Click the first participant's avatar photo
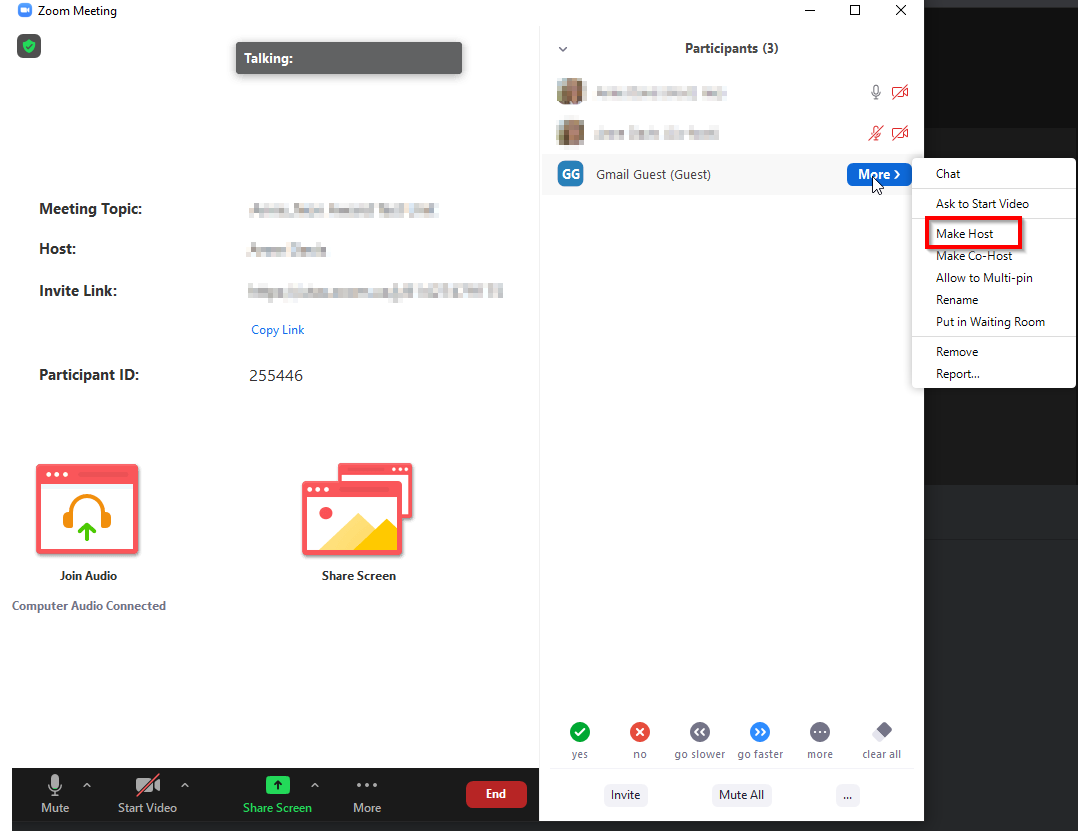1078x834 pixels. click(571, 91)
